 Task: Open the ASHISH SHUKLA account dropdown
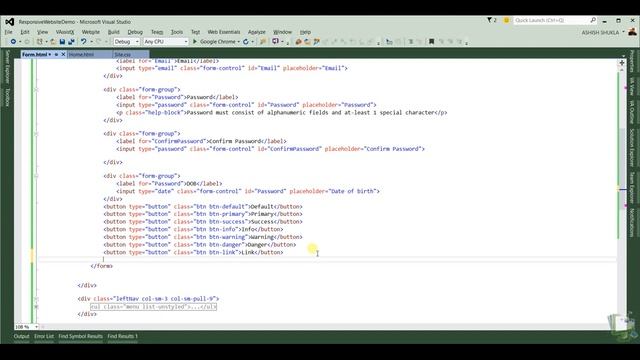pos(603,32)
